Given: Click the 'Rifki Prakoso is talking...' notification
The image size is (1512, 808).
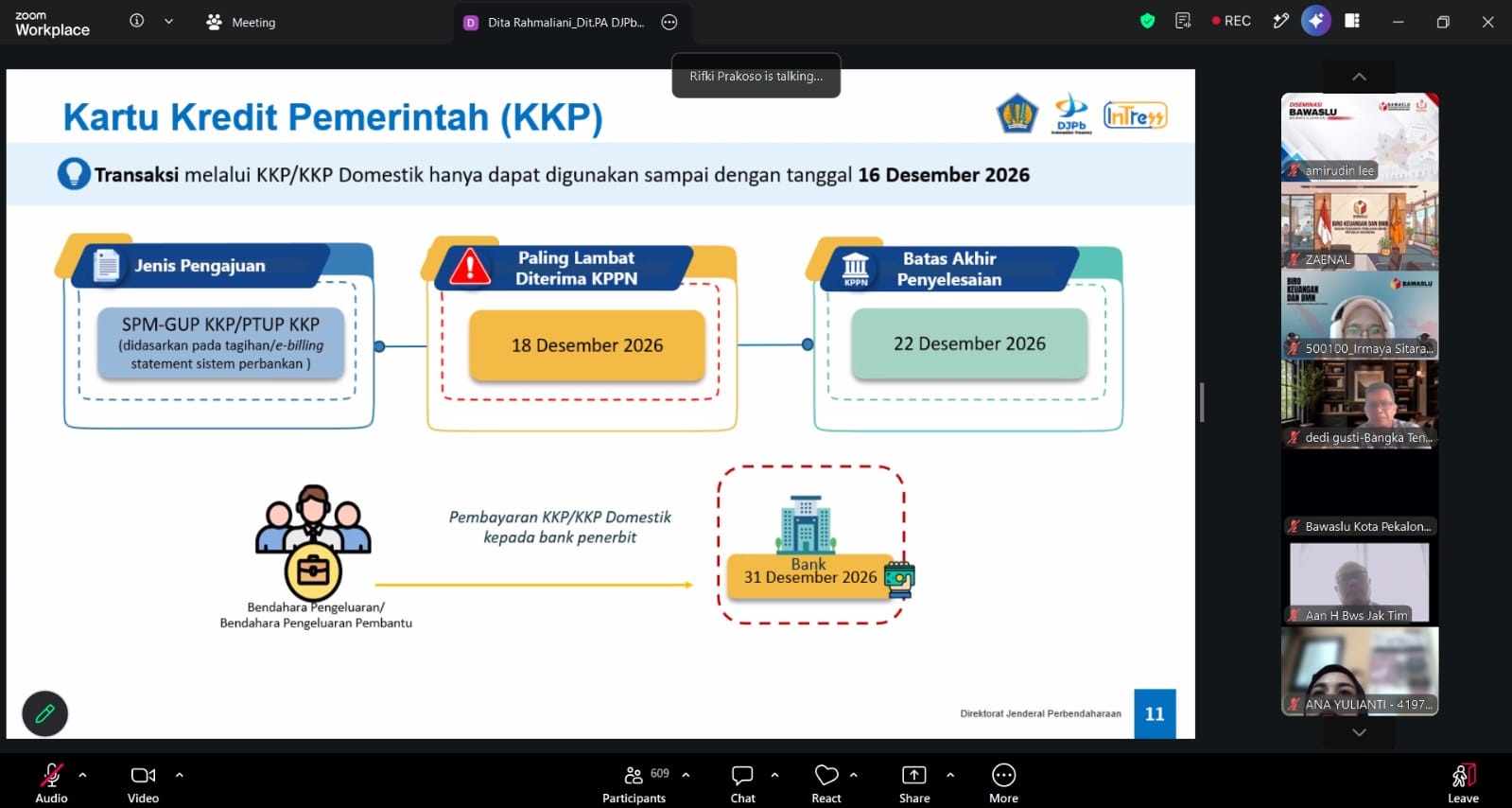Looking at the screenshot, I should tap(756, 76).
